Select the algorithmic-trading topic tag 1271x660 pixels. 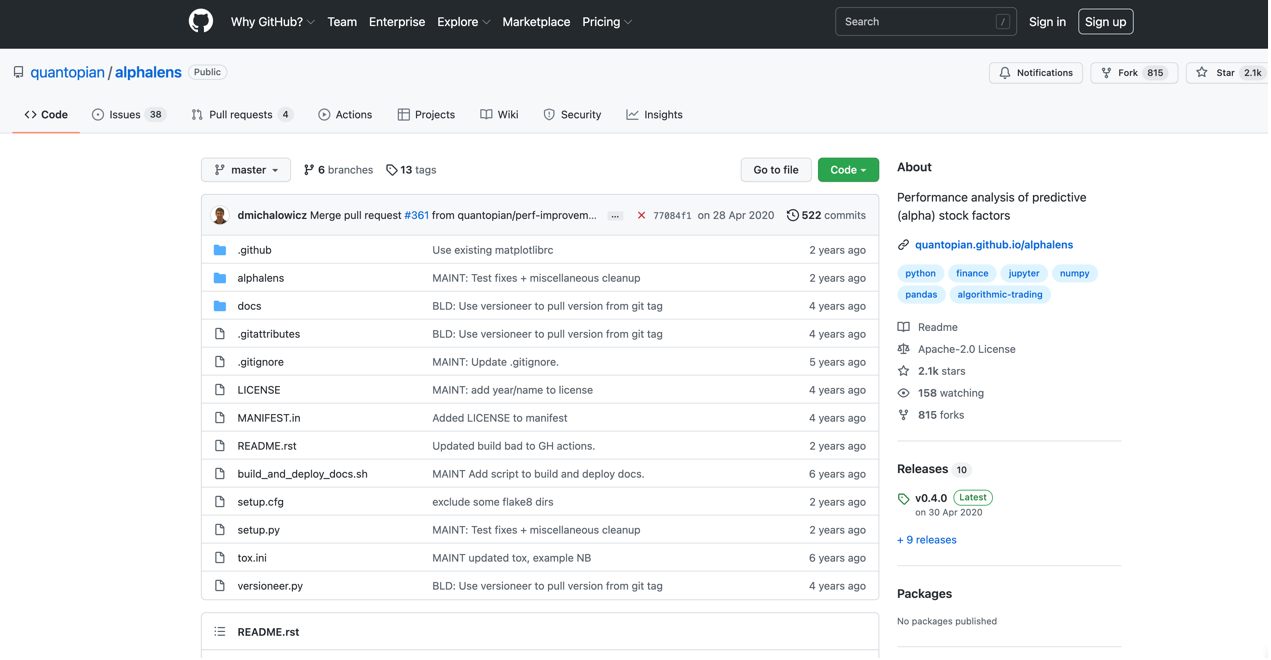(1000, 295)
